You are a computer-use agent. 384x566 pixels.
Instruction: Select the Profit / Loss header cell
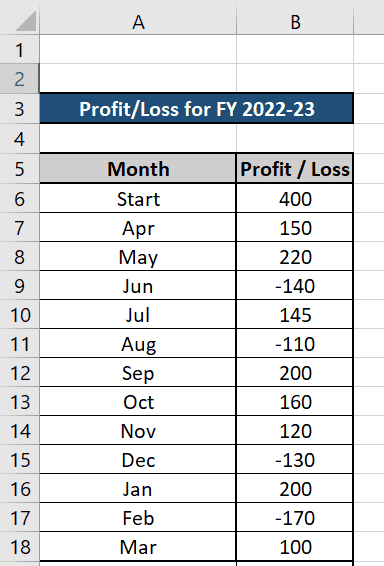coord(295,169)
